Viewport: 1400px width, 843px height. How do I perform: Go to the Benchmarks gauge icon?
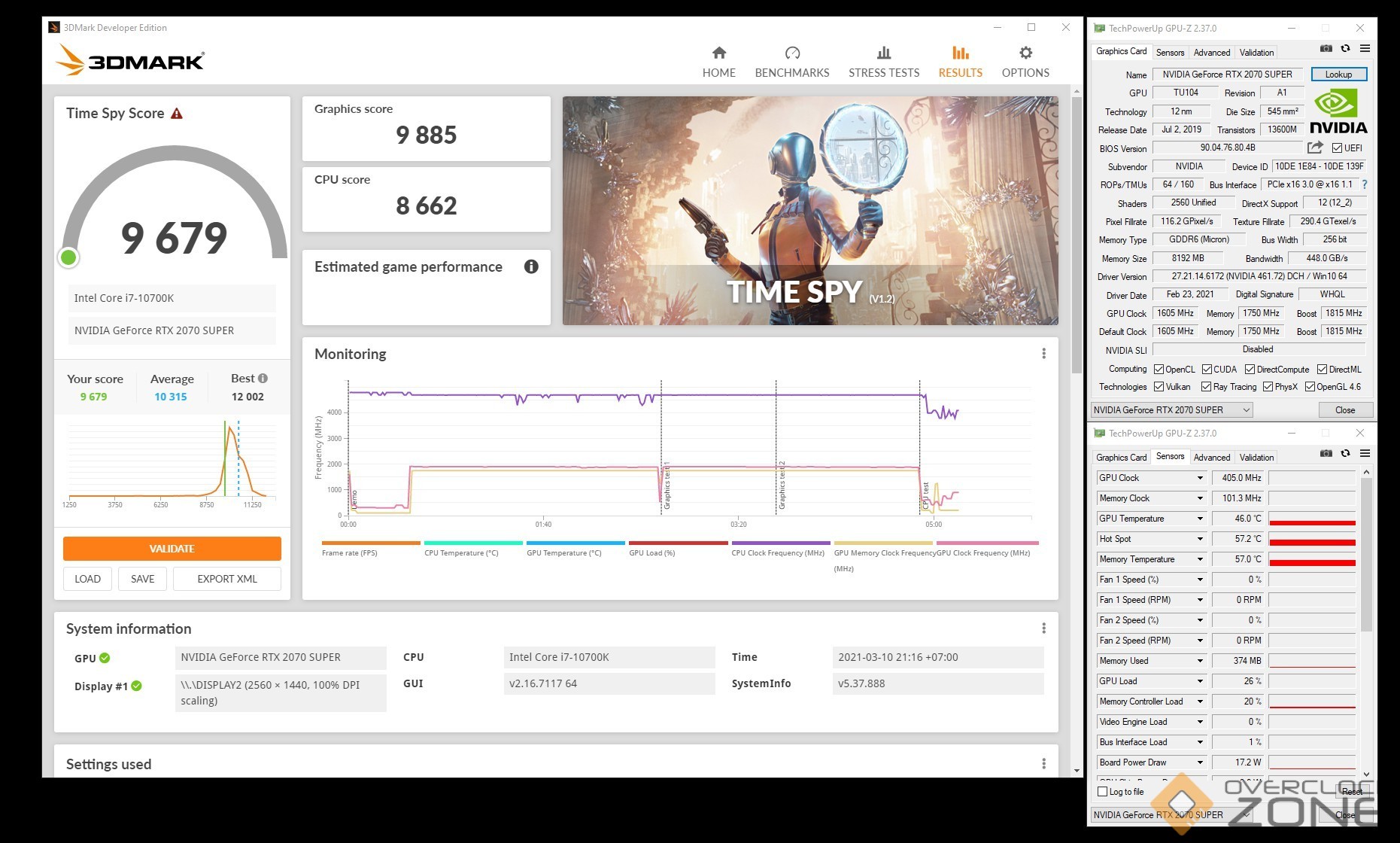tap(791, 53)
